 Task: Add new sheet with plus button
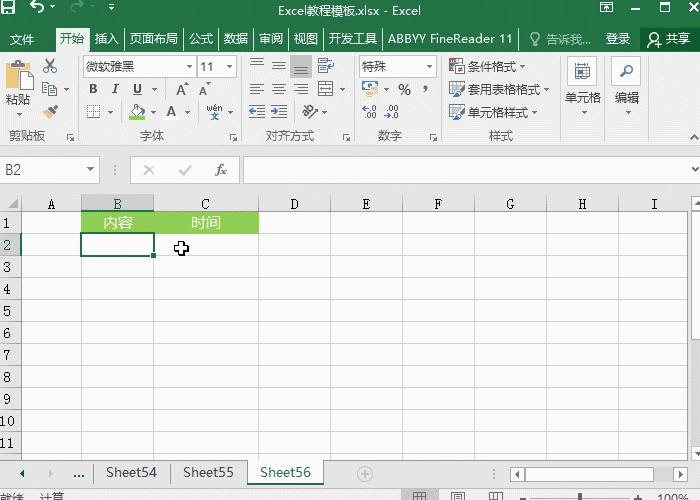pos(365,474)
